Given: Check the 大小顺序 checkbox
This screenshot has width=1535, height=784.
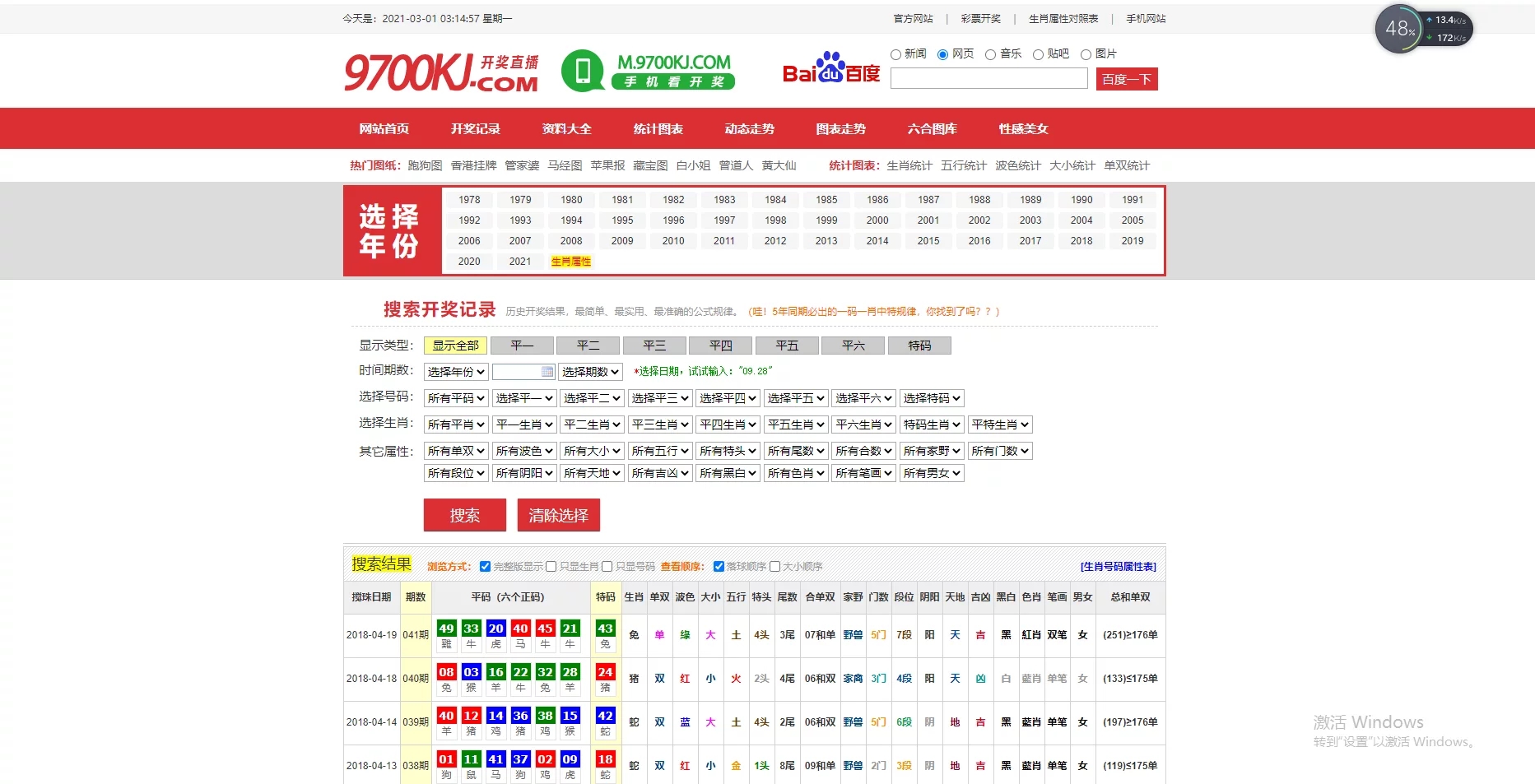Looking at the screenshot, I should click(x=774, y=567).
